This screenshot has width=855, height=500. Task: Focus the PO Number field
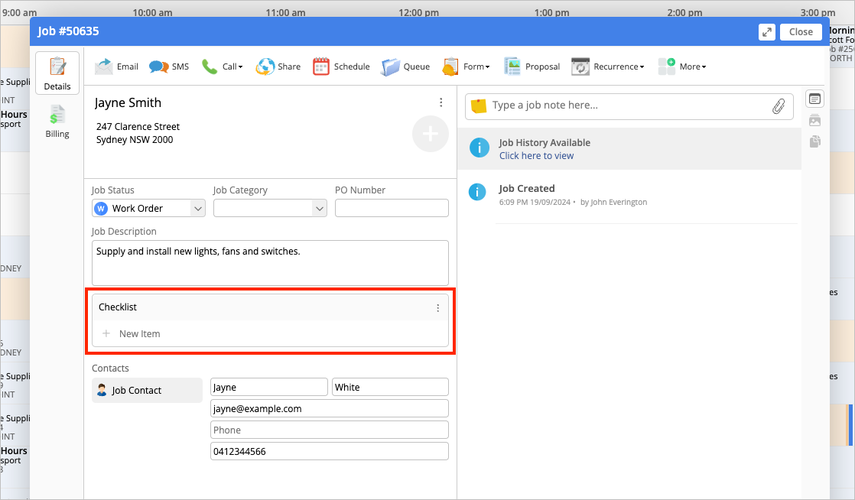(392, 208)
